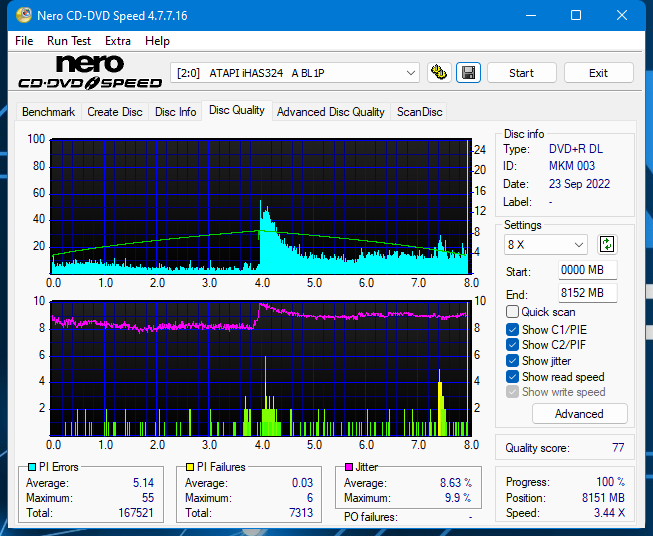
Task: Click the Nero CD-DVD Speed logo
Action: coord(90,72)
